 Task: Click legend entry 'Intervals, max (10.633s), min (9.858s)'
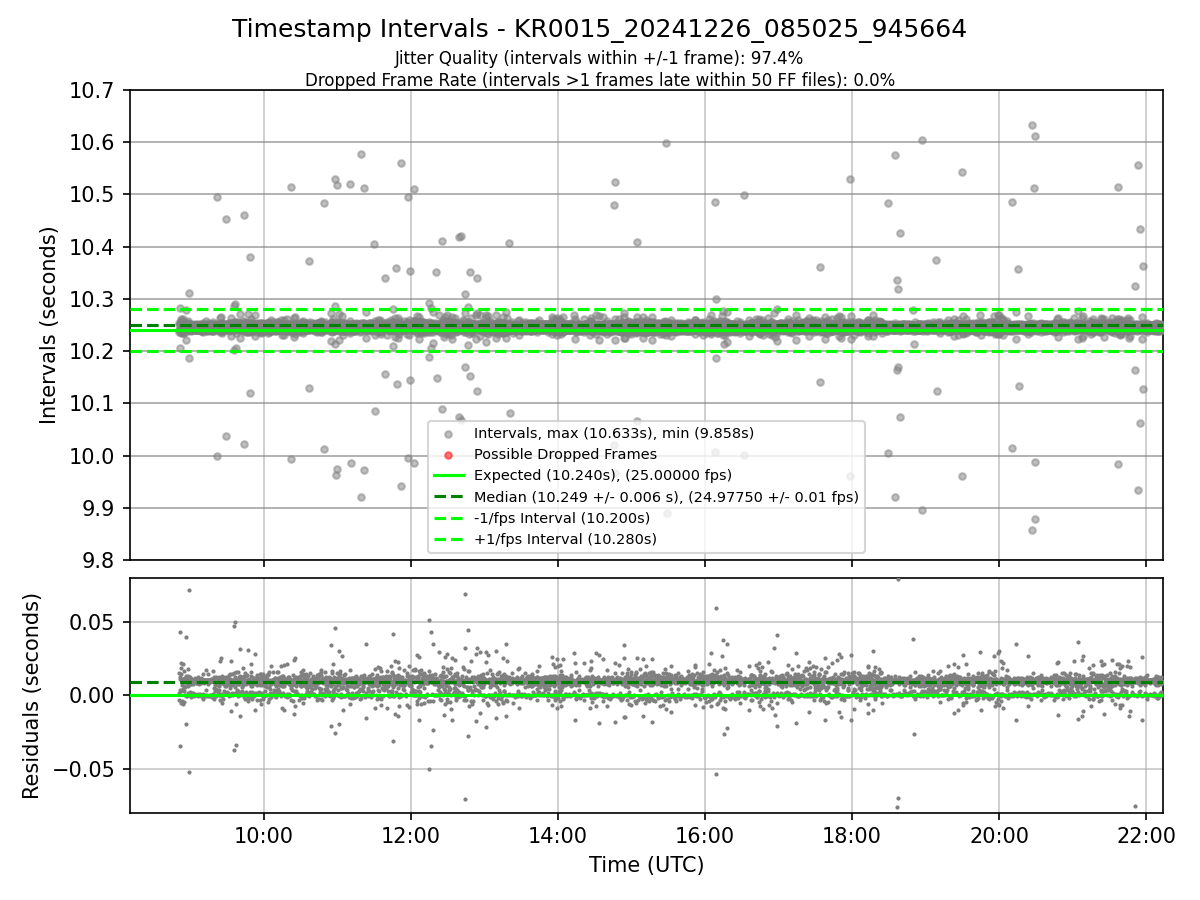pos(614,433)
